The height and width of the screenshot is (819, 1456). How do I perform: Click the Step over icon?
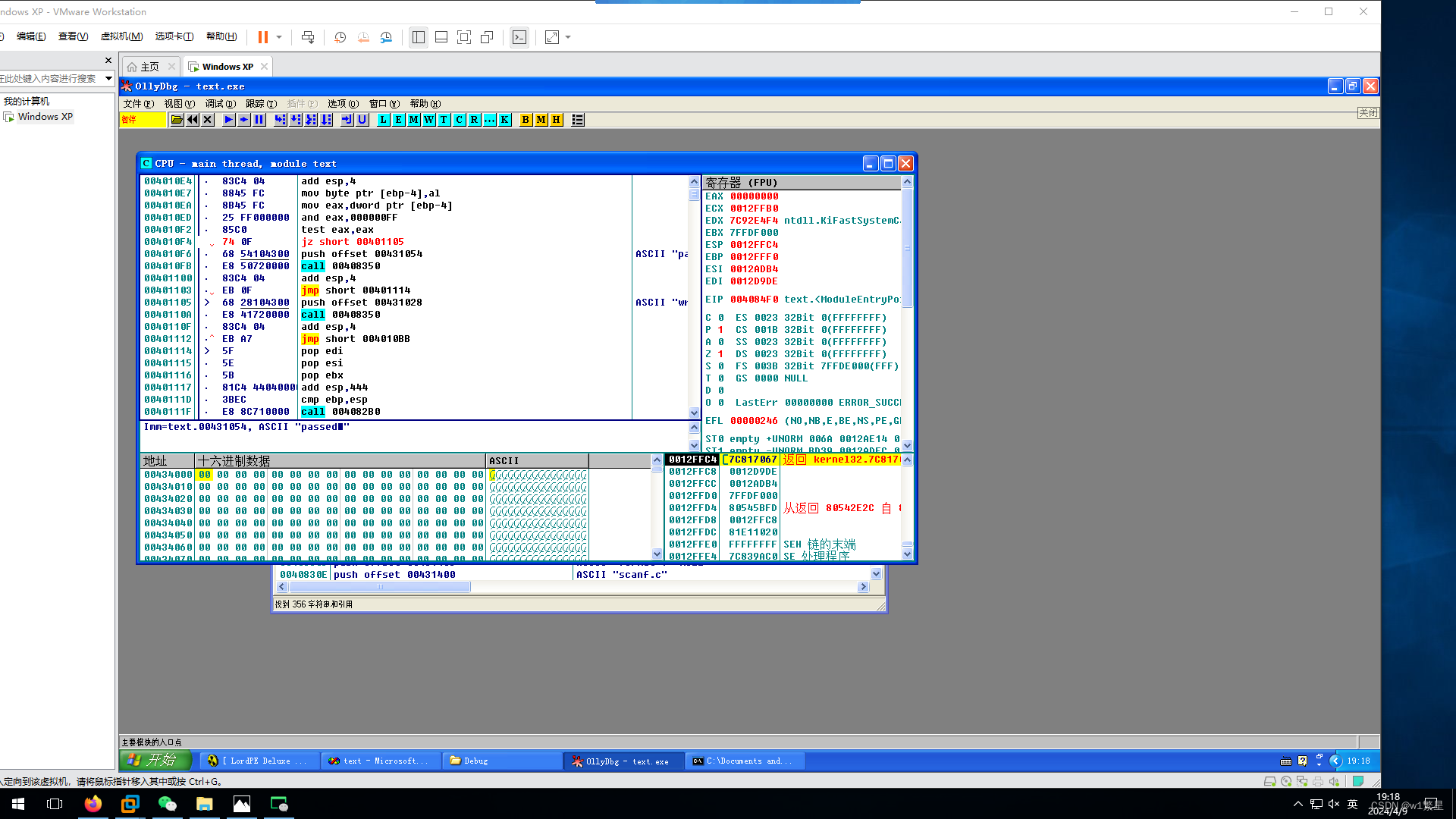[x=296, y=120]
